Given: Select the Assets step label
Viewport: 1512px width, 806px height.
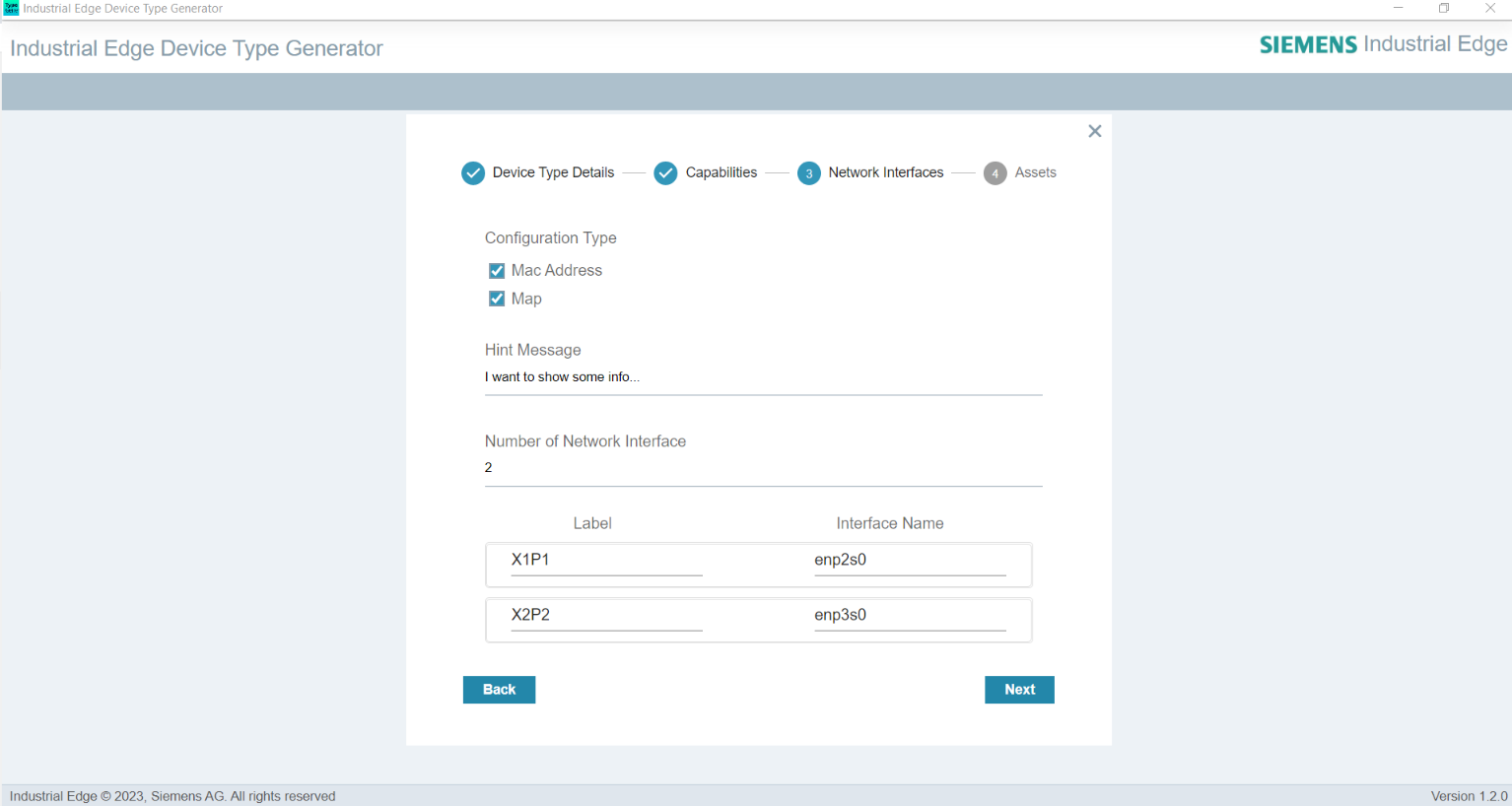Looking at the screenshot, I should click(x=1036, y=172).
